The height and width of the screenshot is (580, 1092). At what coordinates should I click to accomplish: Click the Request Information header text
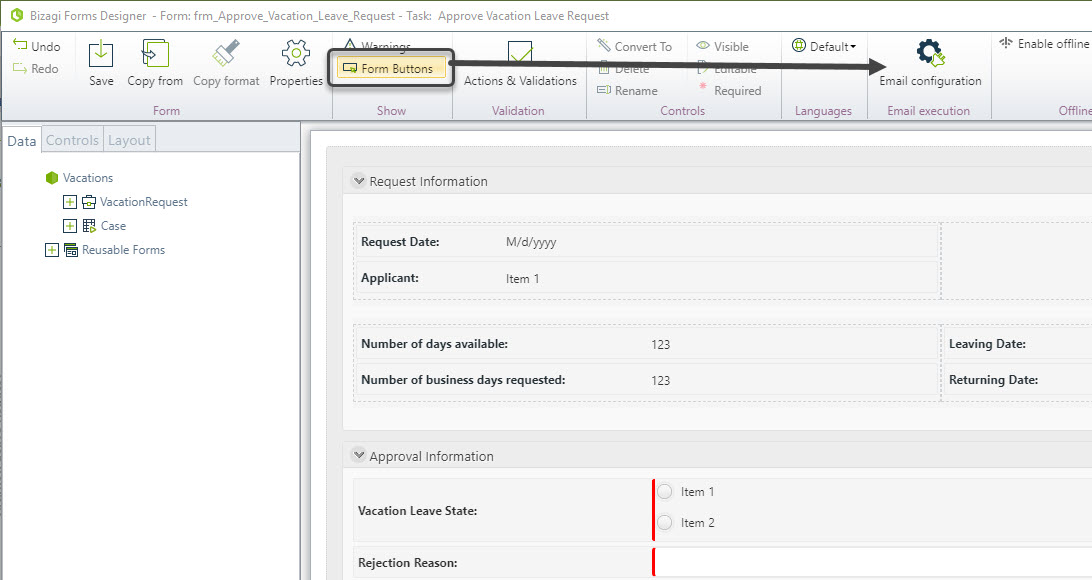tap(428, 182)
